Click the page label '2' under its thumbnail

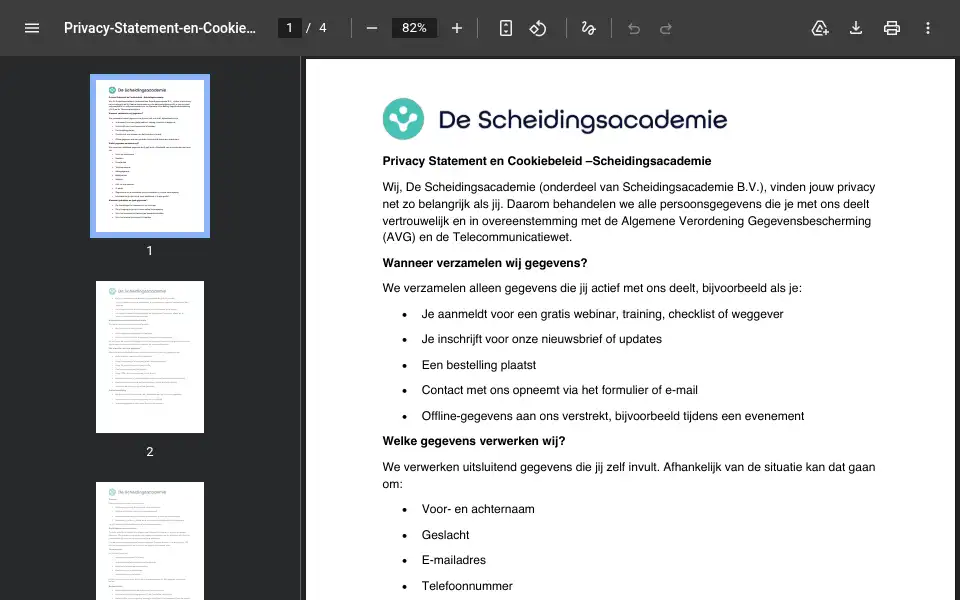click(149, 452)
